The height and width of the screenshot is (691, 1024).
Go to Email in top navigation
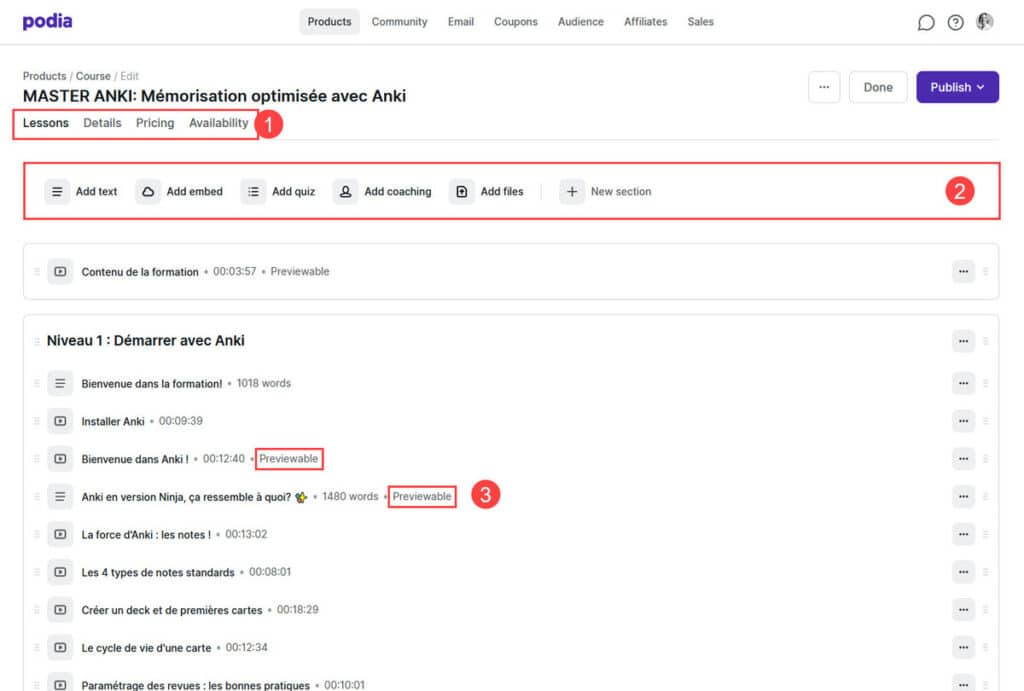pyautogui.click(x=460, y=22)
